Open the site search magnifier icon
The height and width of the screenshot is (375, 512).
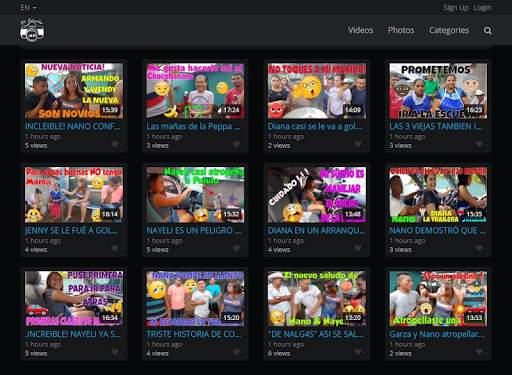click(488, 31)
